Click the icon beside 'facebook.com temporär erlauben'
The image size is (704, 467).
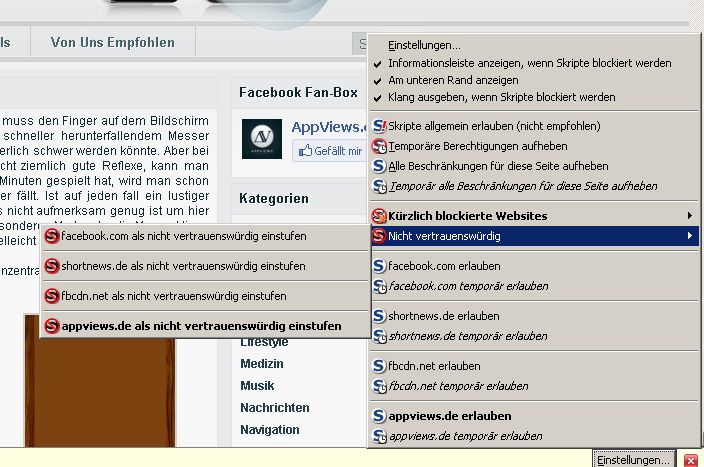point(379,286)
